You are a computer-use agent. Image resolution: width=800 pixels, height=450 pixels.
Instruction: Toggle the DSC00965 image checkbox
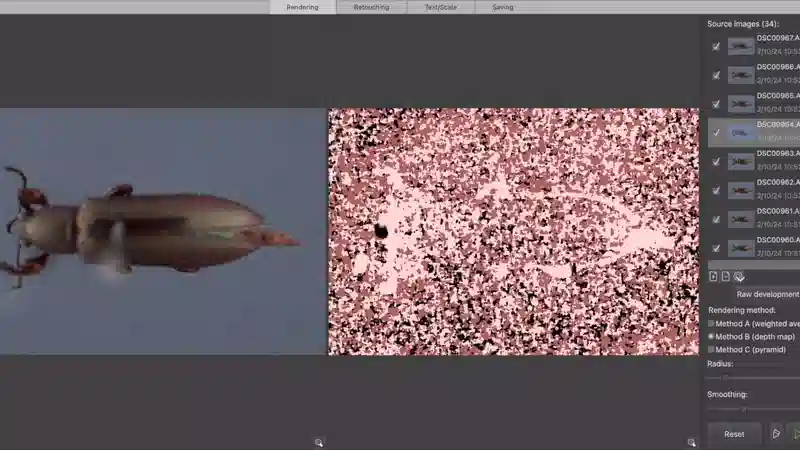pyautogui.click(x=715, y=104)
